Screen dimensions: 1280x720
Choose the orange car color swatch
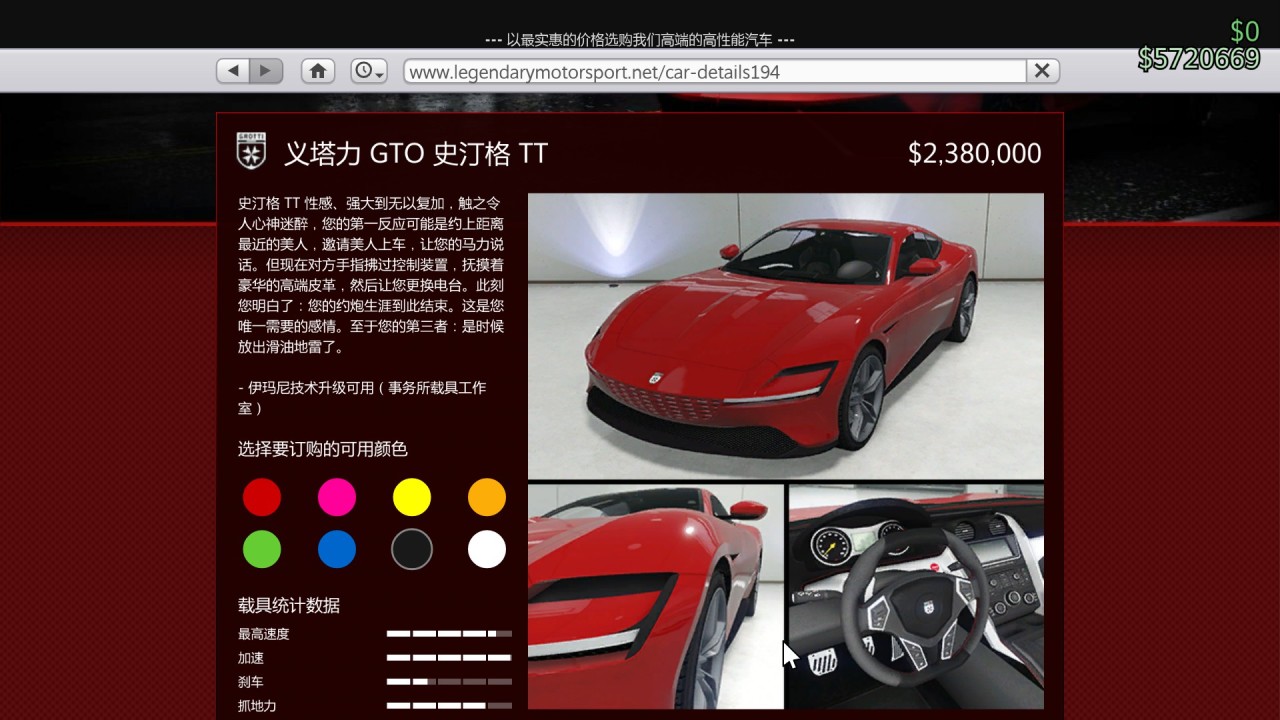(487, 497)
